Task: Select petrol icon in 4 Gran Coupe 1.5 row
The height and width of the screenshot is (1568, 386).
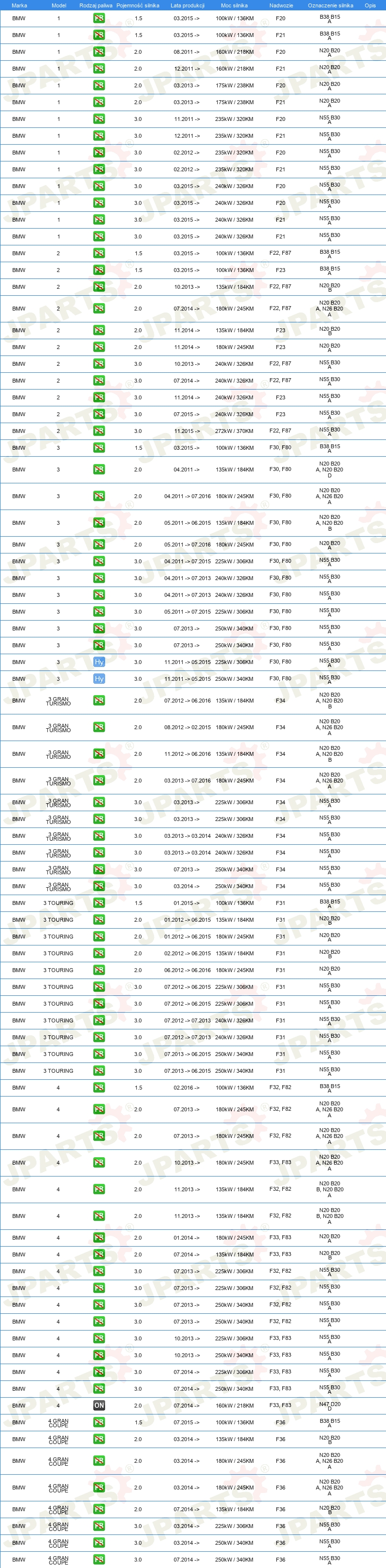Action: pos(99,1422)
